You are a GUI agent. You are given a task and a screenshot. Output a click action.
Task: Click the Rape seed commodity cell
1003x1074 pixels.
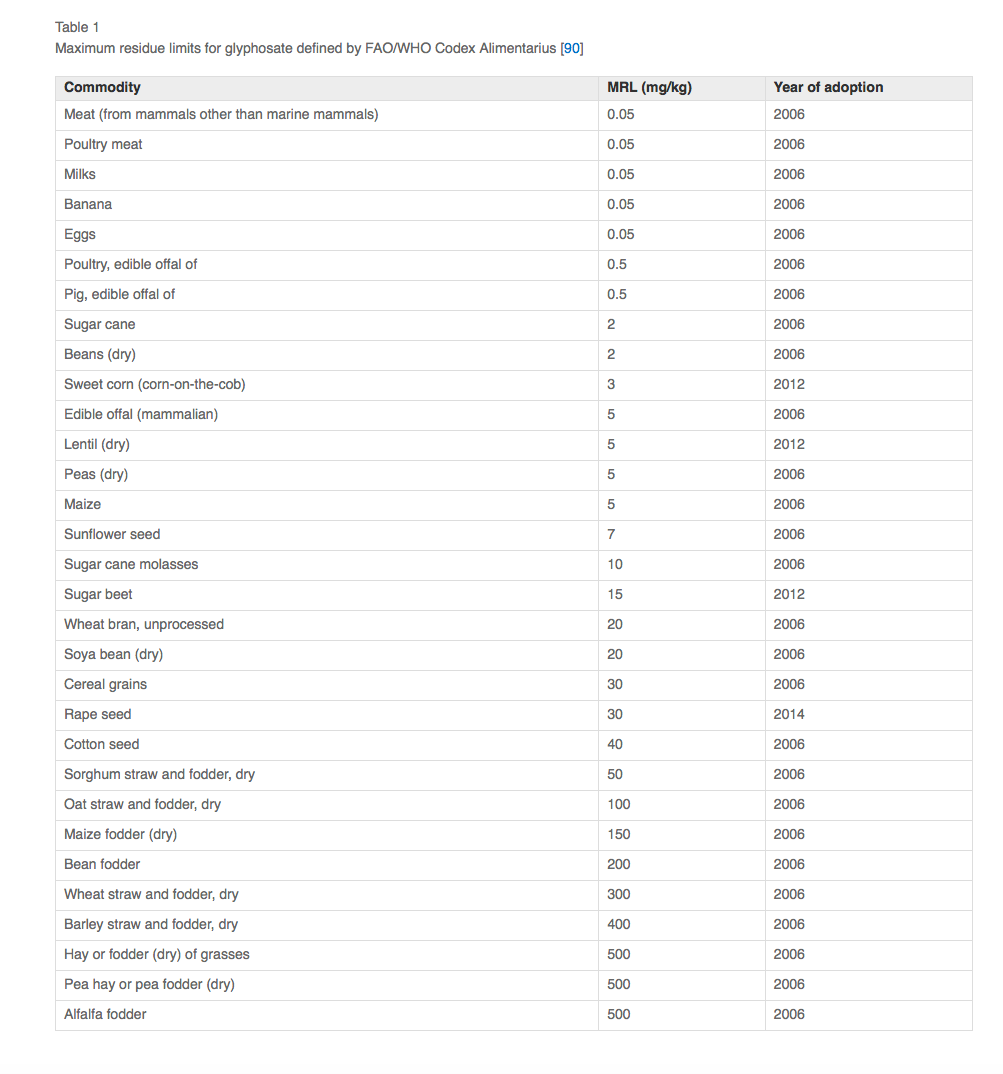click(x=97, y=714)
